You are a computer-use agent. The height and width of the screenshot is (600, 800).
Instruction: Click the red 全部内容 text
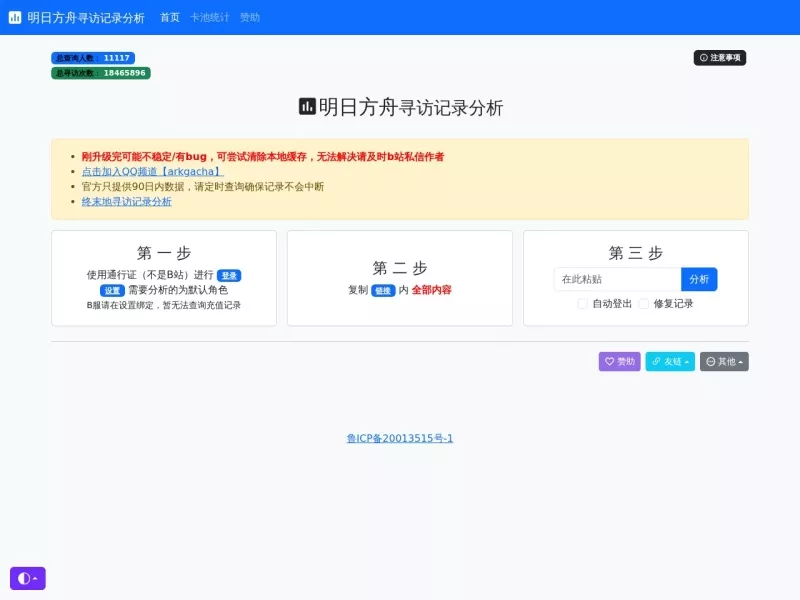click(x=432, y=290)
